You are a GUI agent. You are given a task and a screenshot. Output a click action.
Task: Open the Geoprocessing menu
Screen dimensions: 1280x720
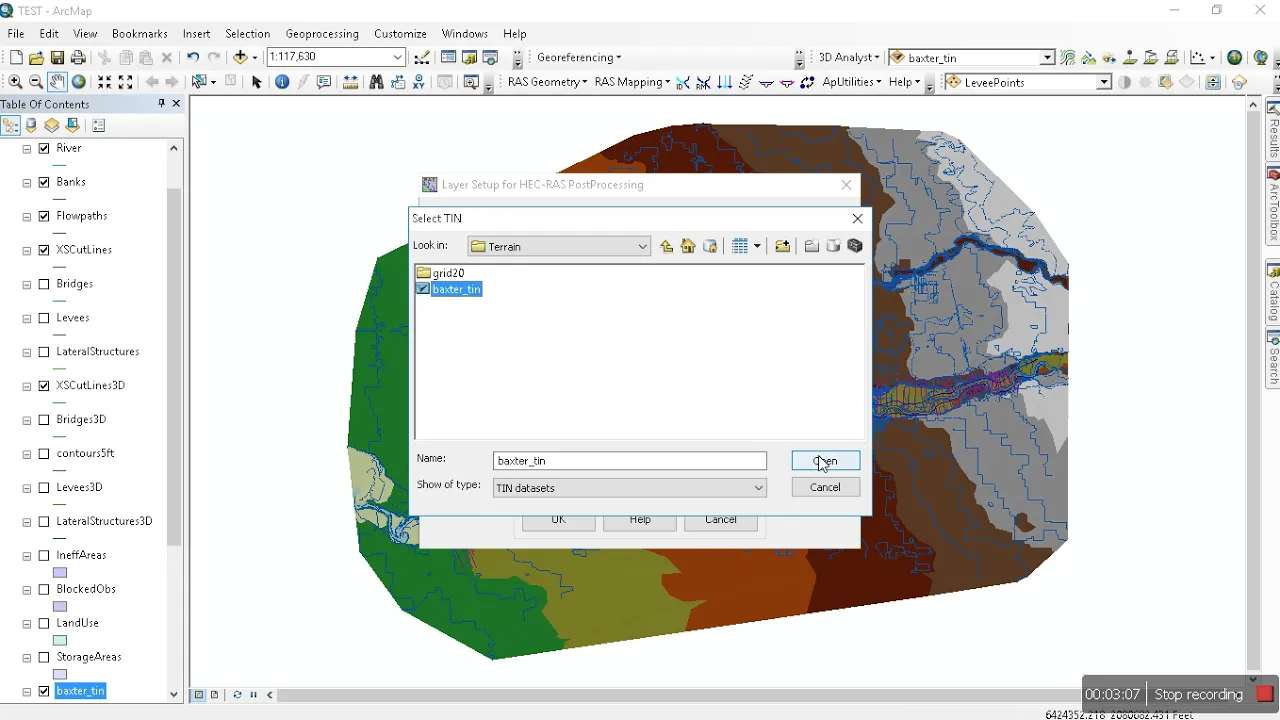click(323, 33)
